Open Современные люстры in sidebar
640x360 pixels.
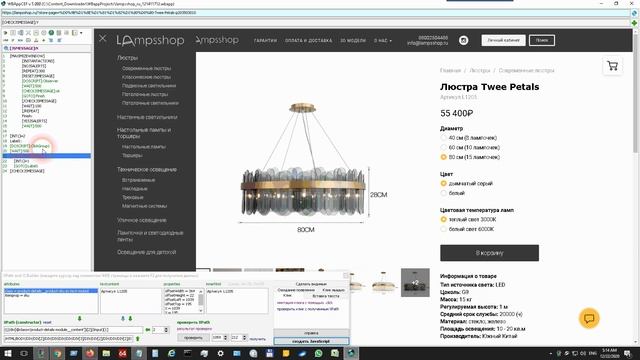[147, 68]
